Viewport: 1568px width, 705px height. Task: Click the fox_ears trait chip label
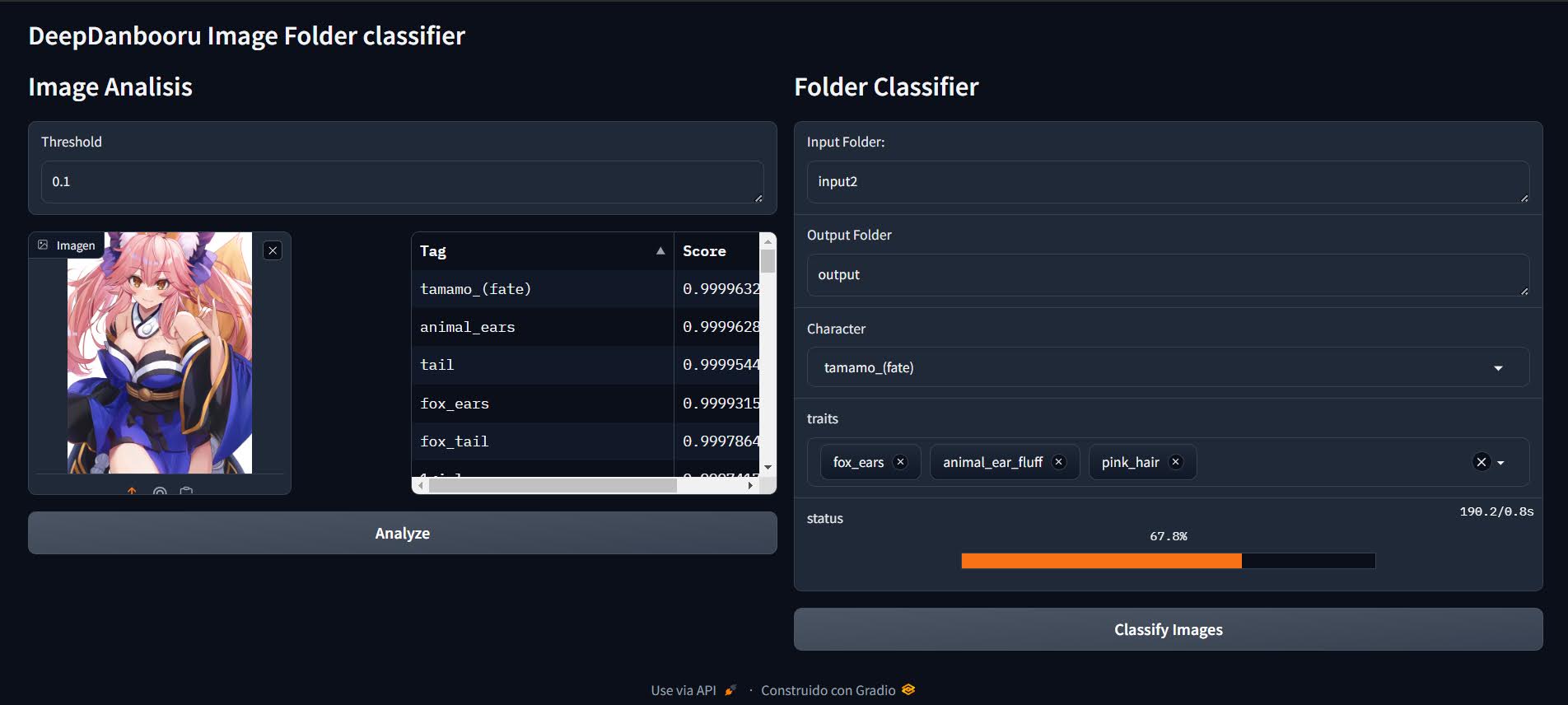[x=858, y=462]
